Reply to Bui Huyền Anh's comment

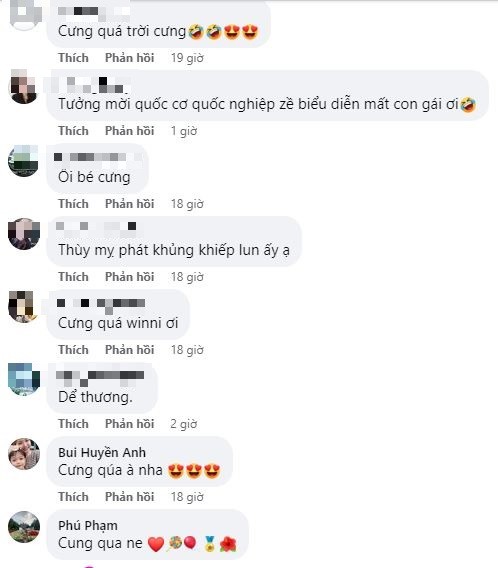click(x=129, y=497)
